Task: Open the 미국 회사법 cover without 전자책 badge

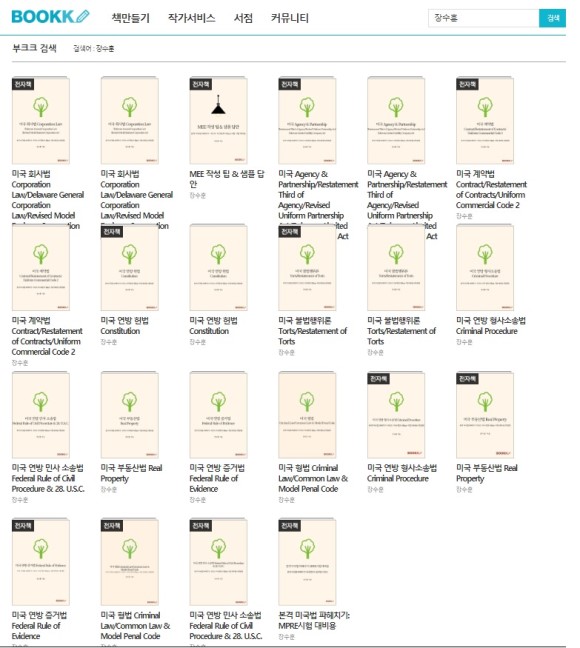Action: tap(130, 120)
